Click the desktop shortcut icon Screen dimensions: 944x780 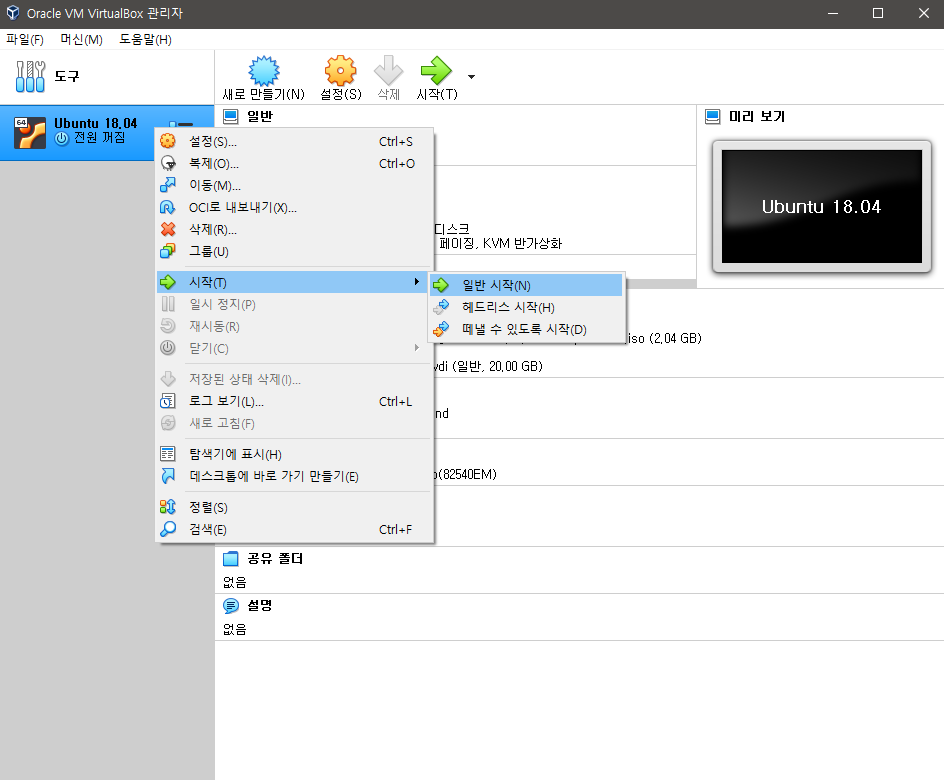[x=168, y=476]
